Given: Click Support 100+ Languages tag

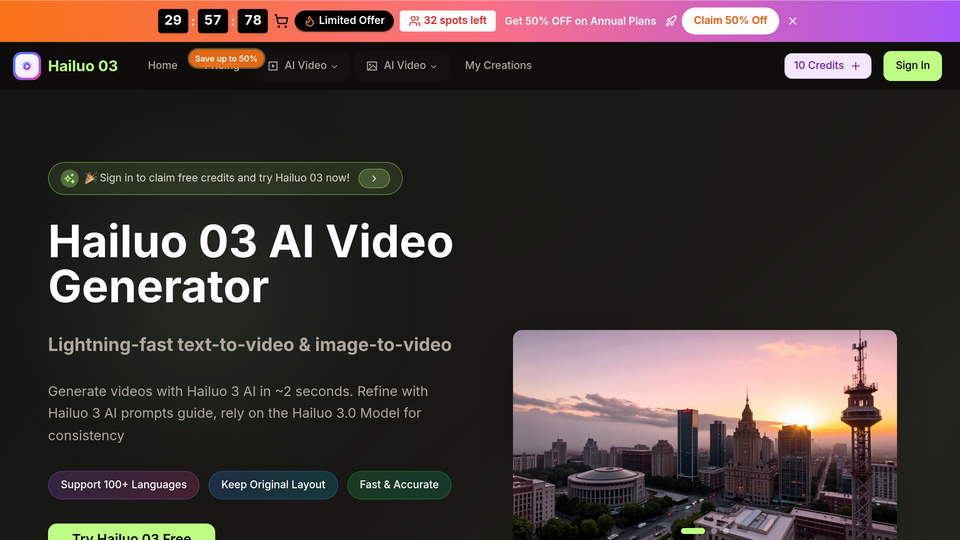Looking at the screenshot, I should [x=124, y=485].
